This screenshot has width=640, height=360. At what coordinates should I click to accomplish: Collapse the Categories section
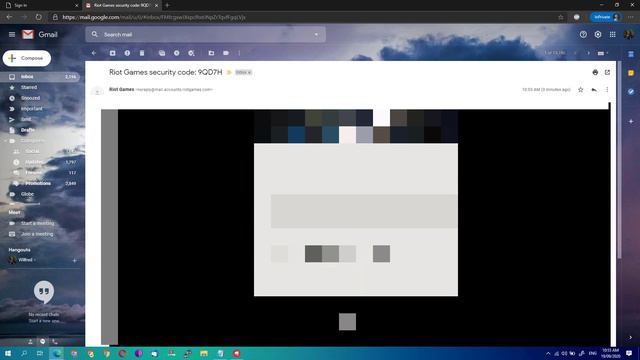click(x=6, y=141)
